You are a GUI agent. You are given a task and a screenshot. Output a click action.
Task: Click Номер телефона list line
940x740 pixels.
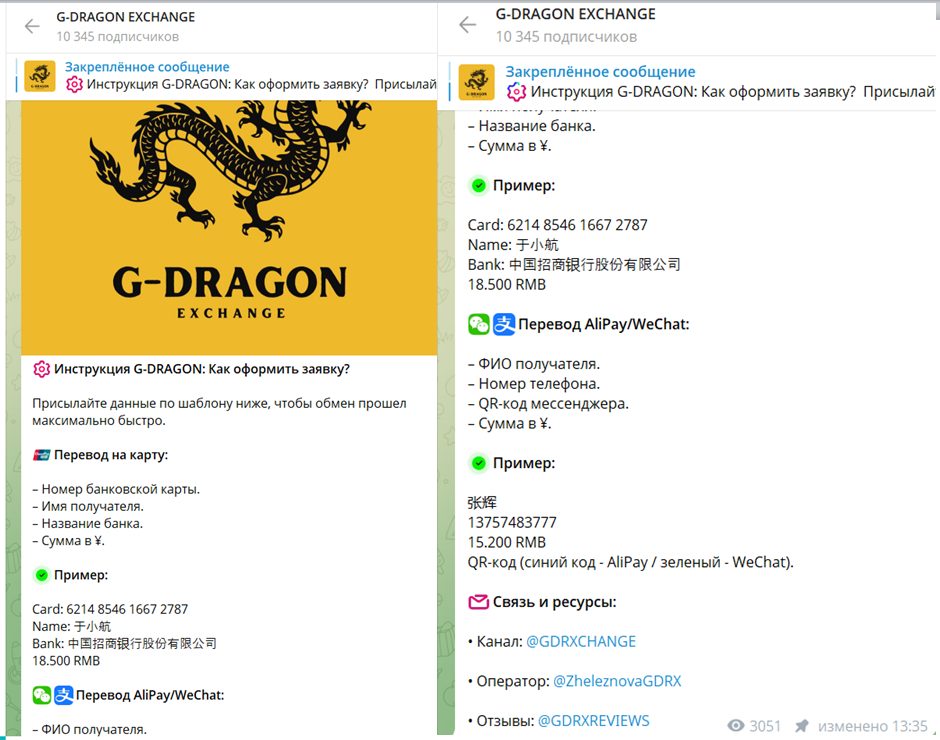coord(534,384)
